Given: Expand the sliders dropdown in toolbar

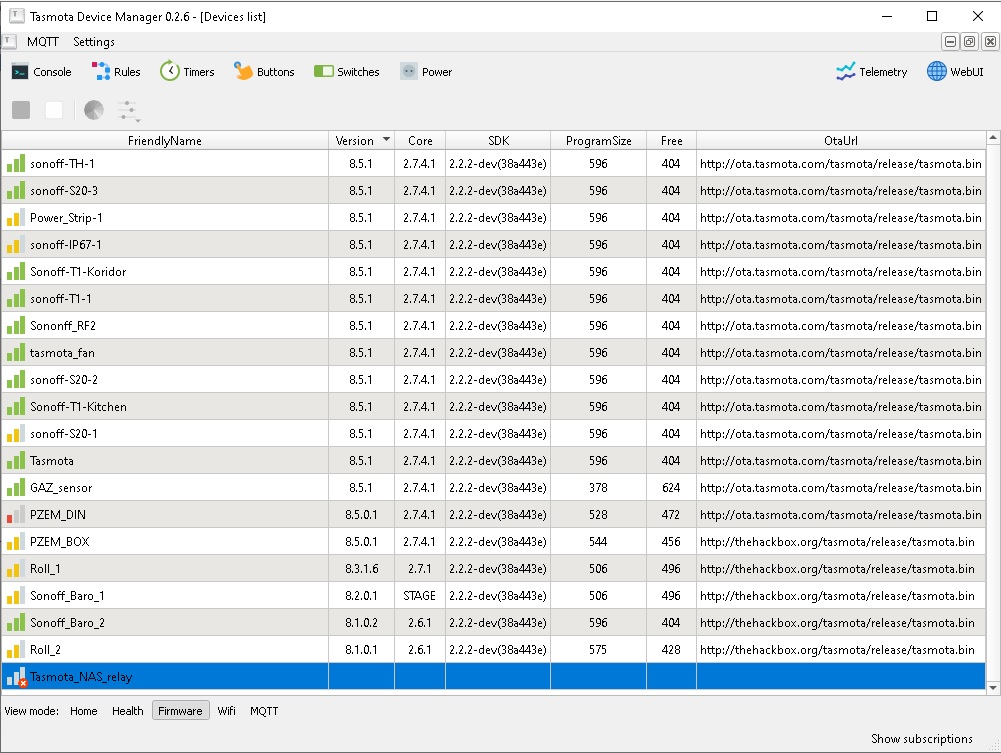Looking at the screenshot, I should 128,111.
